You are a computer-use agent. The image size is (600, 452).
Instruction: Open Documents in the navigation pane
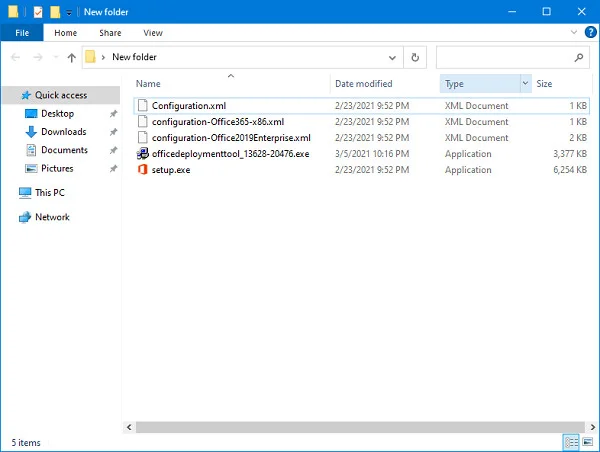[64, 150]
